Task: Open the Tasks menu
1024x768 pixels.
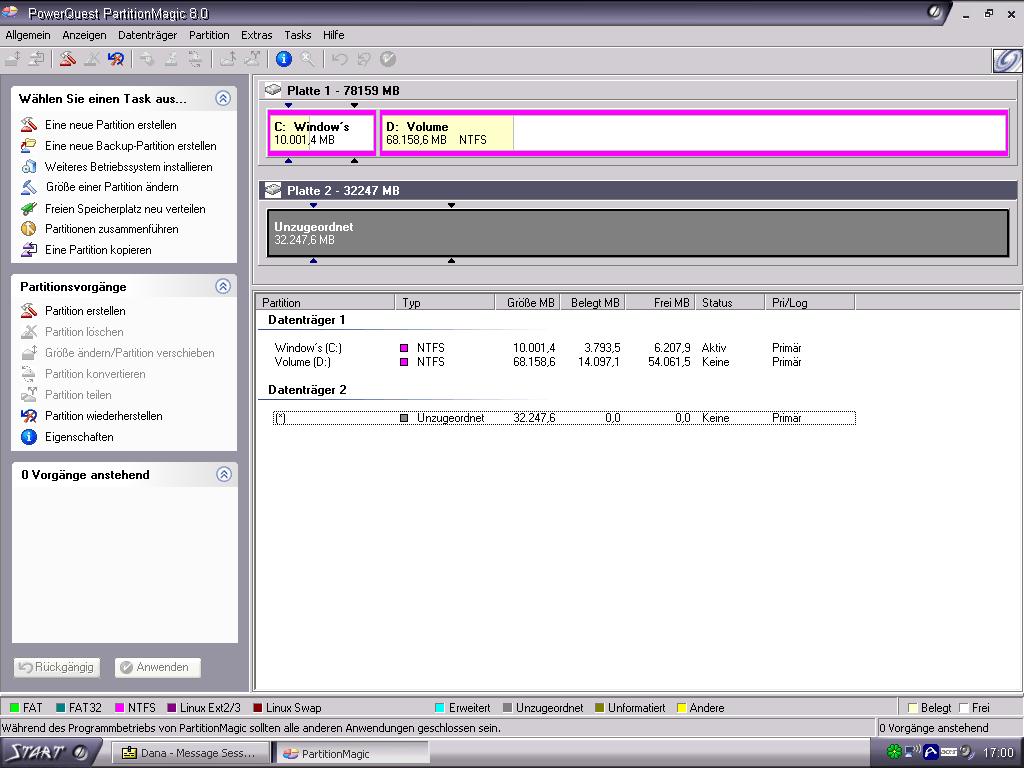Action: (298, 35)
